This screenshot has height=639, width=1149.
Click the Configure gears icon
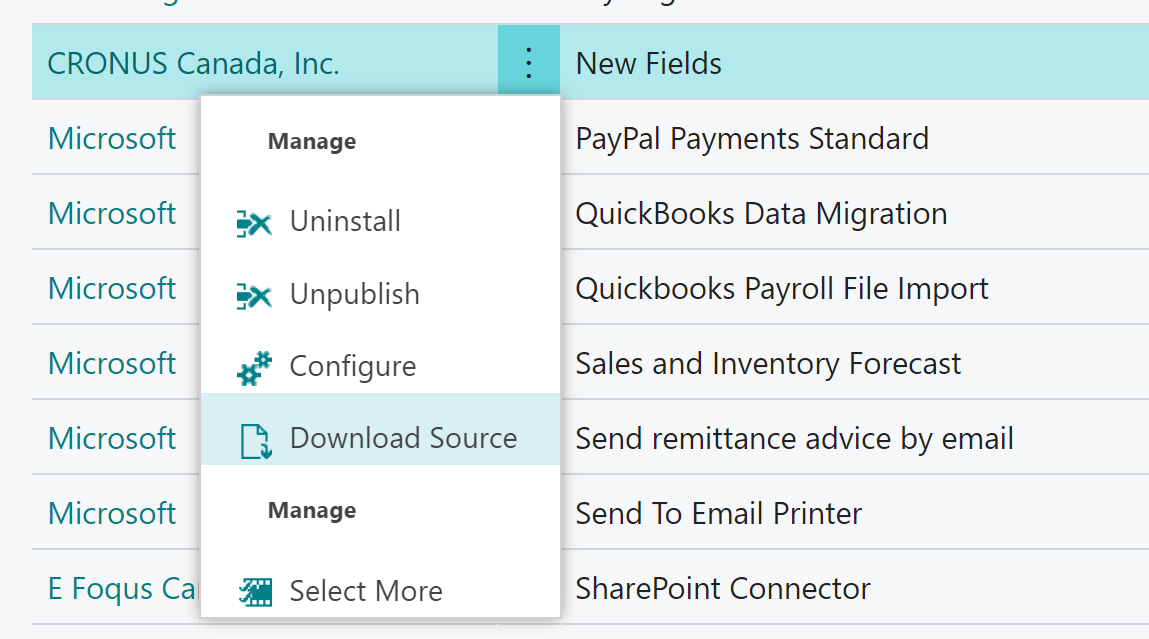coord(254,368)
